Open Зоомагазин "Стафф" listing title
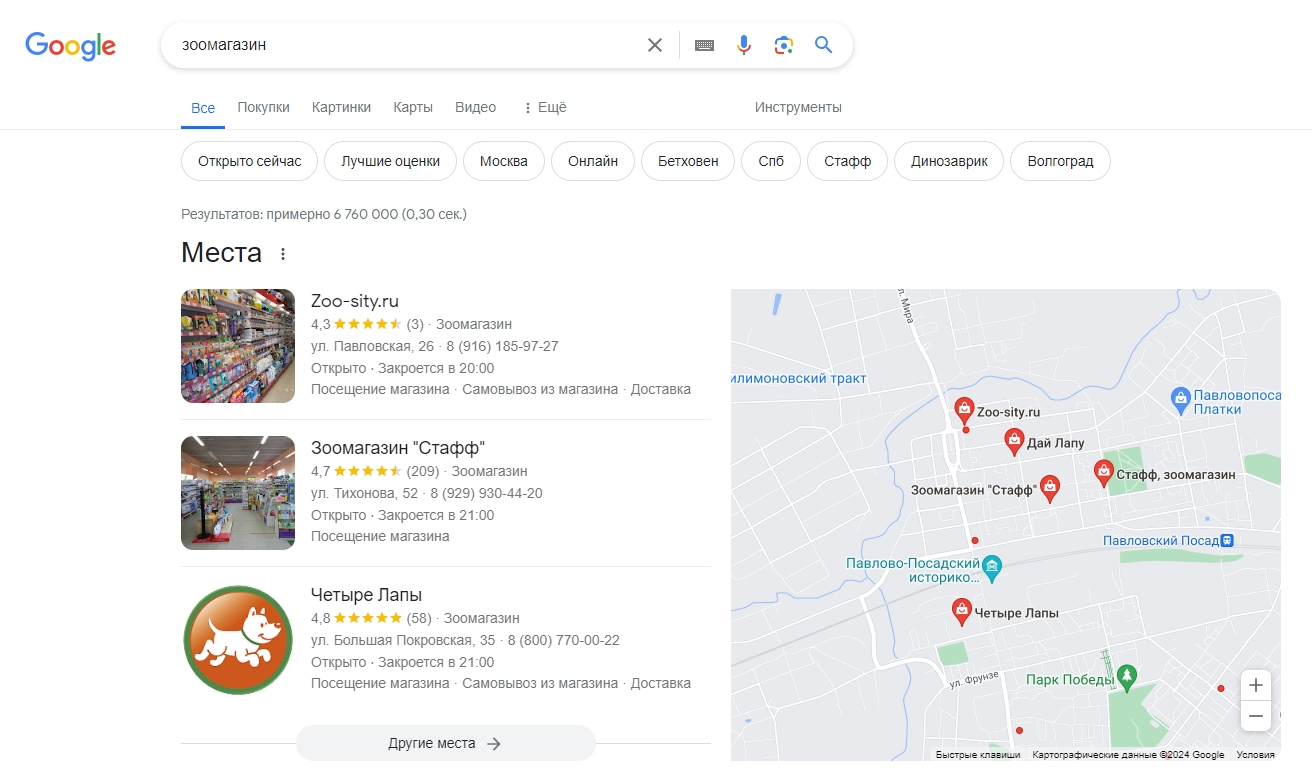1312x783 pixels. (x=398, y=448)
